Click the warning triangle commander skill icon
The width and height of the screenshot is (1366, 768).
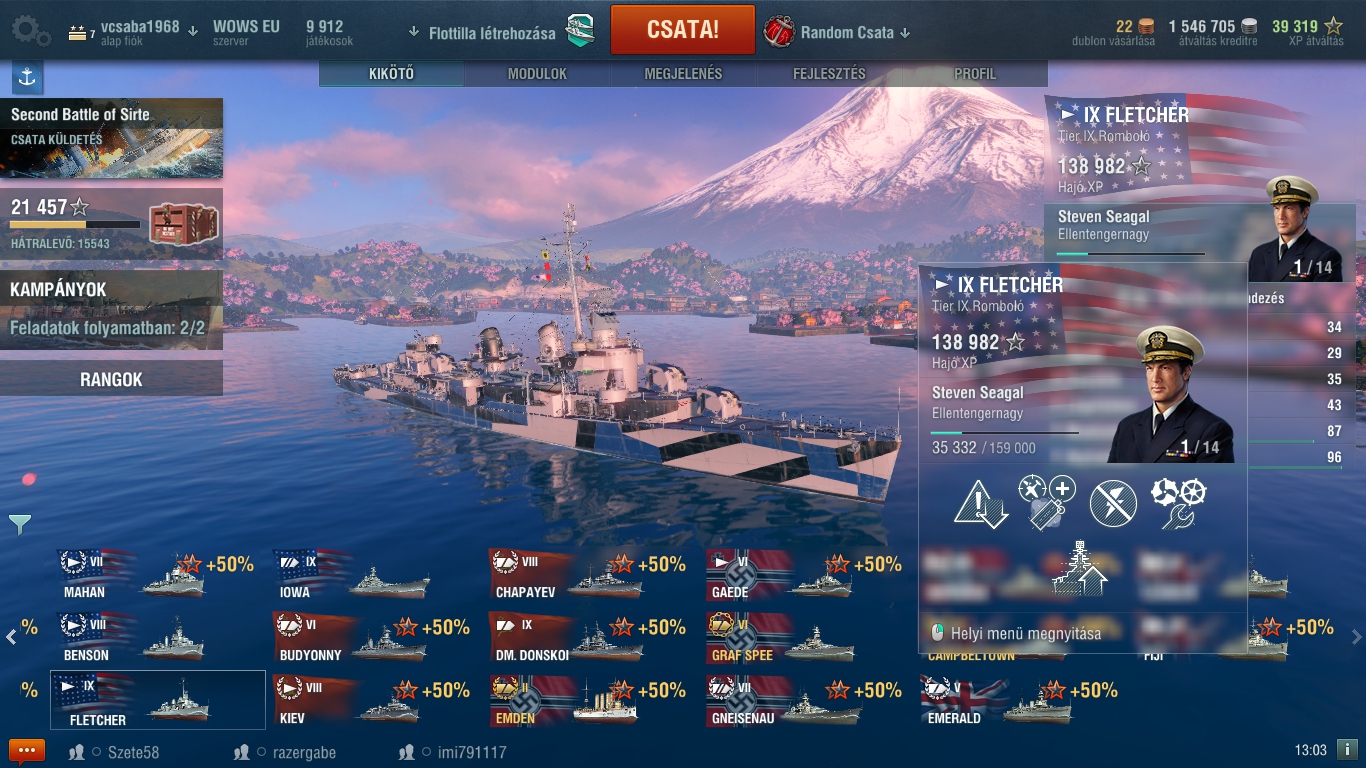[x=981, y=503]
